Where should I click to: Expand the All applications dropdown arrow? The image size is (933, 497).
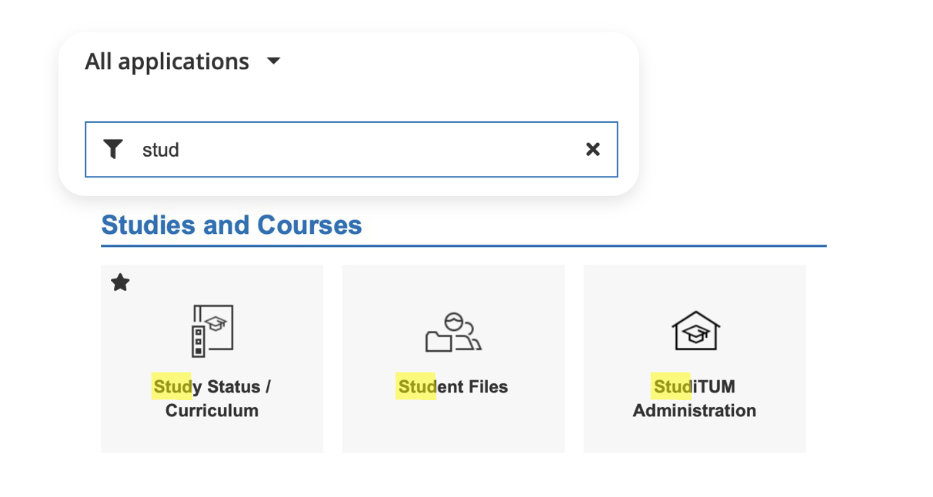coord(274,62)
